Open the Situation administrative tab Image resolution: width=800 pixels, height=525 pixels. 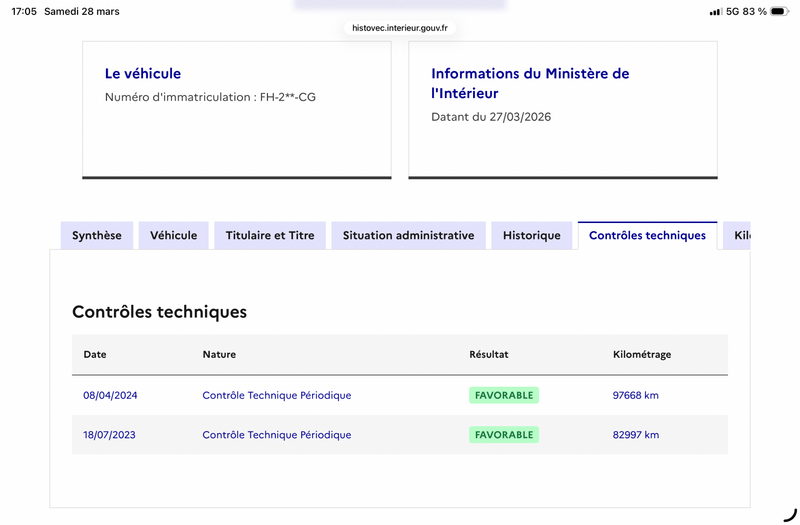pyautogui.click(x=408, y=236)
